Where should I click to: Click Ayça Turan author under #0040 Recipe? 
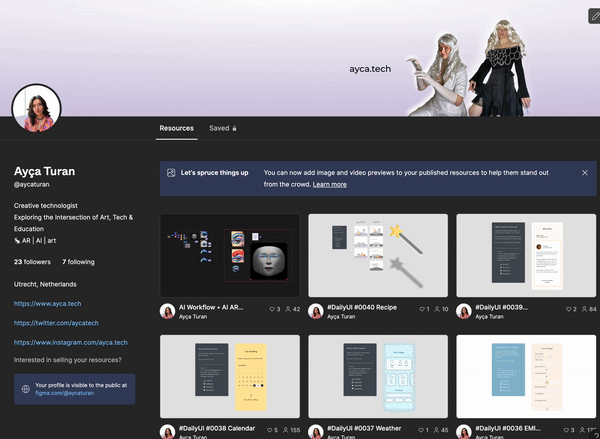(x=341, y=317)
